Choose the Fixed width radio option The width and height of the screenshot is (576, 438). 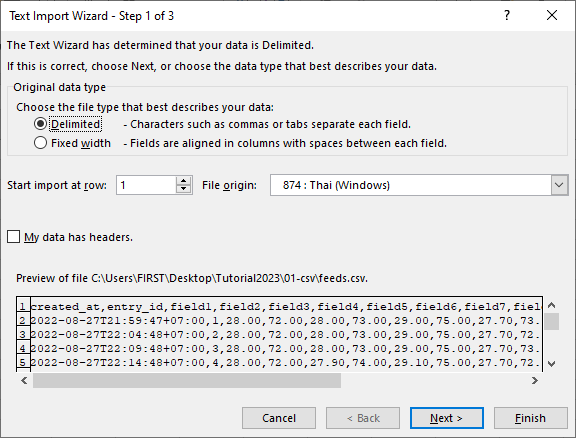pos(40,143)
